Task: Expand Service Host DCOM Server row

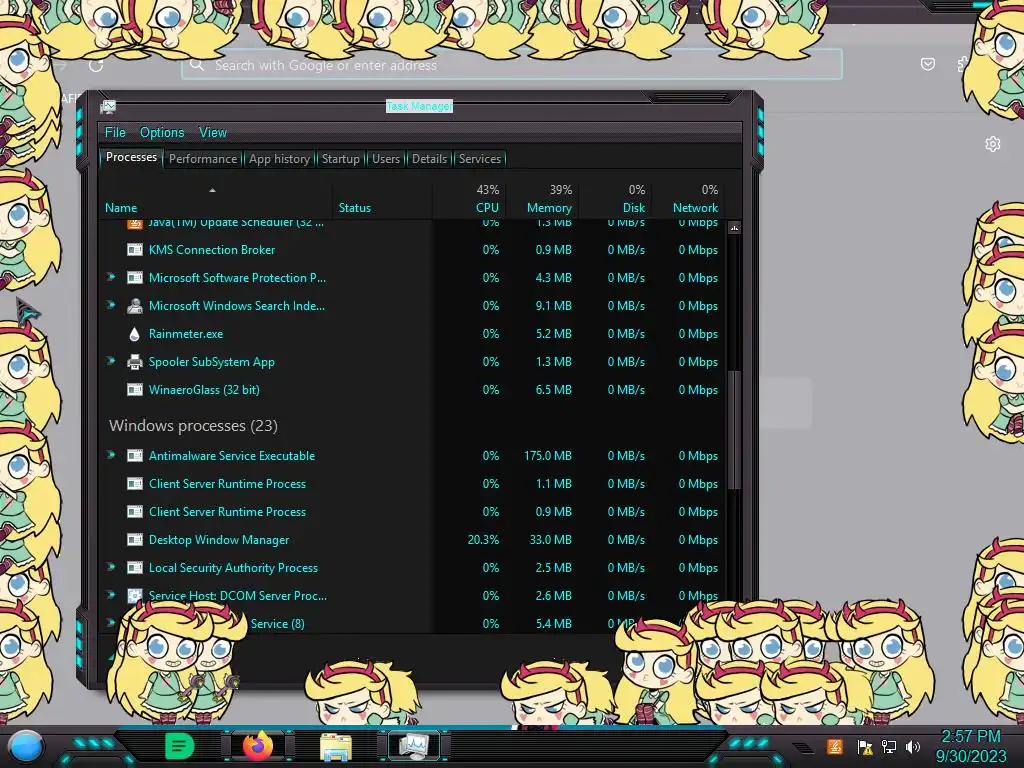Action: tap(111, 595)
